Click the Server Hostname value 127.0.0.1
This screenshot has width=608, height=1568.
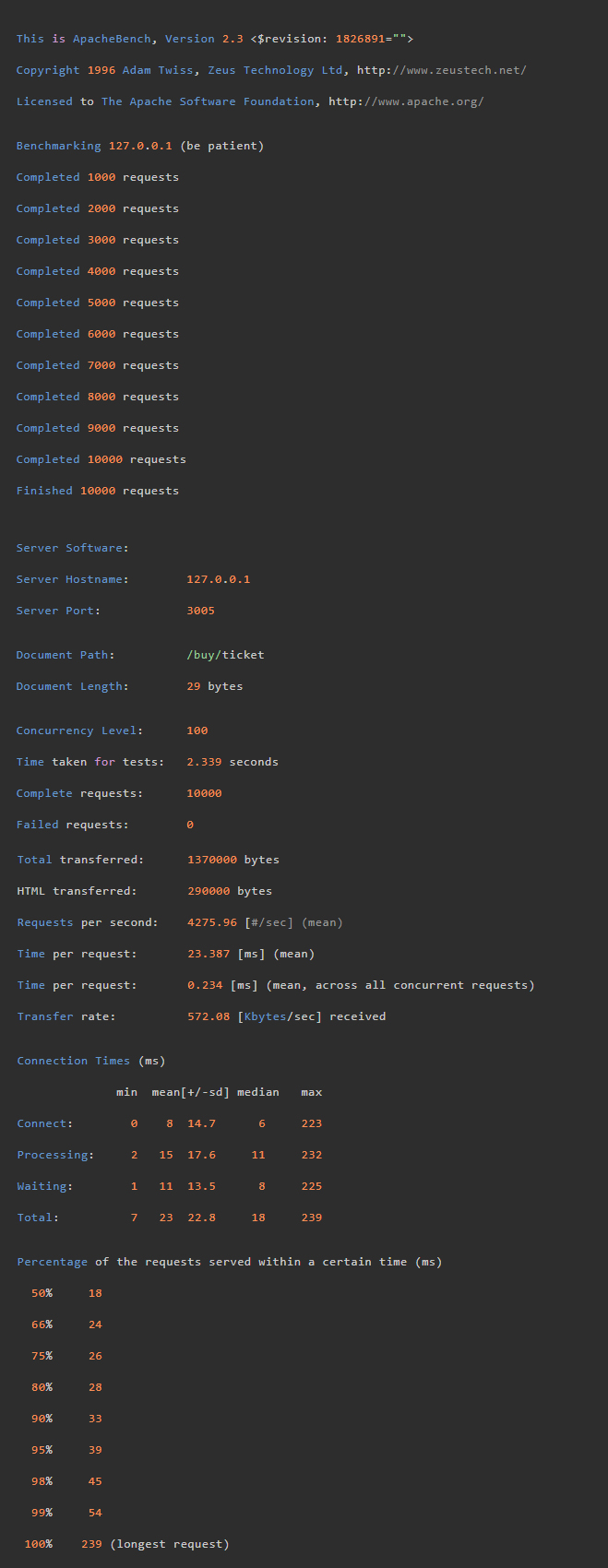coord(218,579)
